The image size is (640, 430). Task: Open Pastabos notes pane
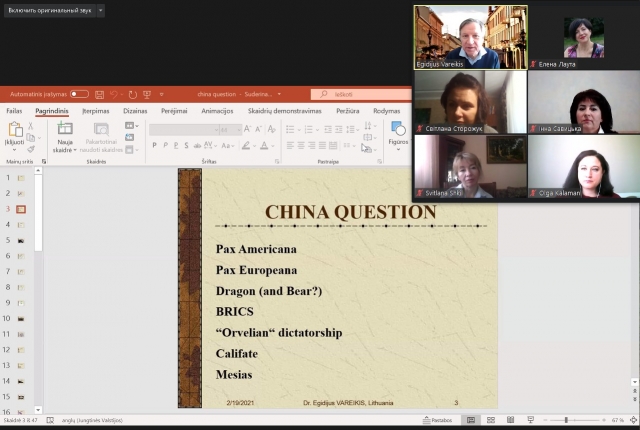point(437,420)
